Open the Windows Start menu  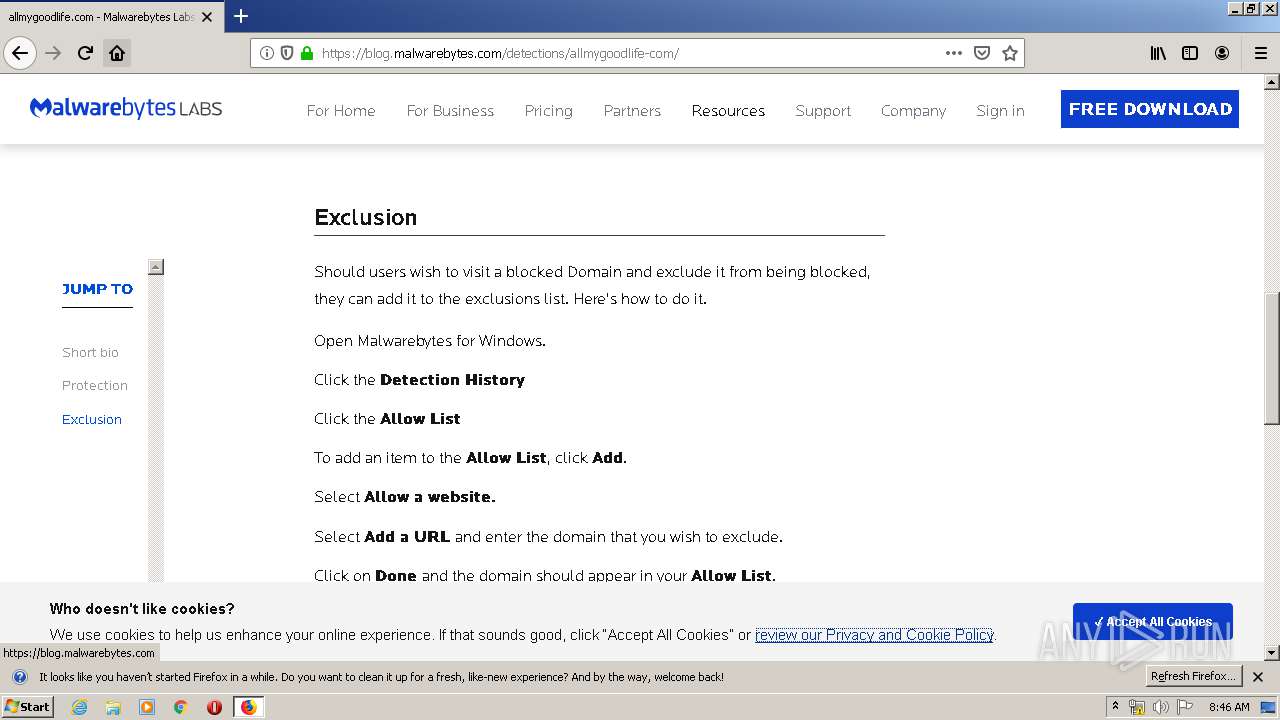[27, 707]
